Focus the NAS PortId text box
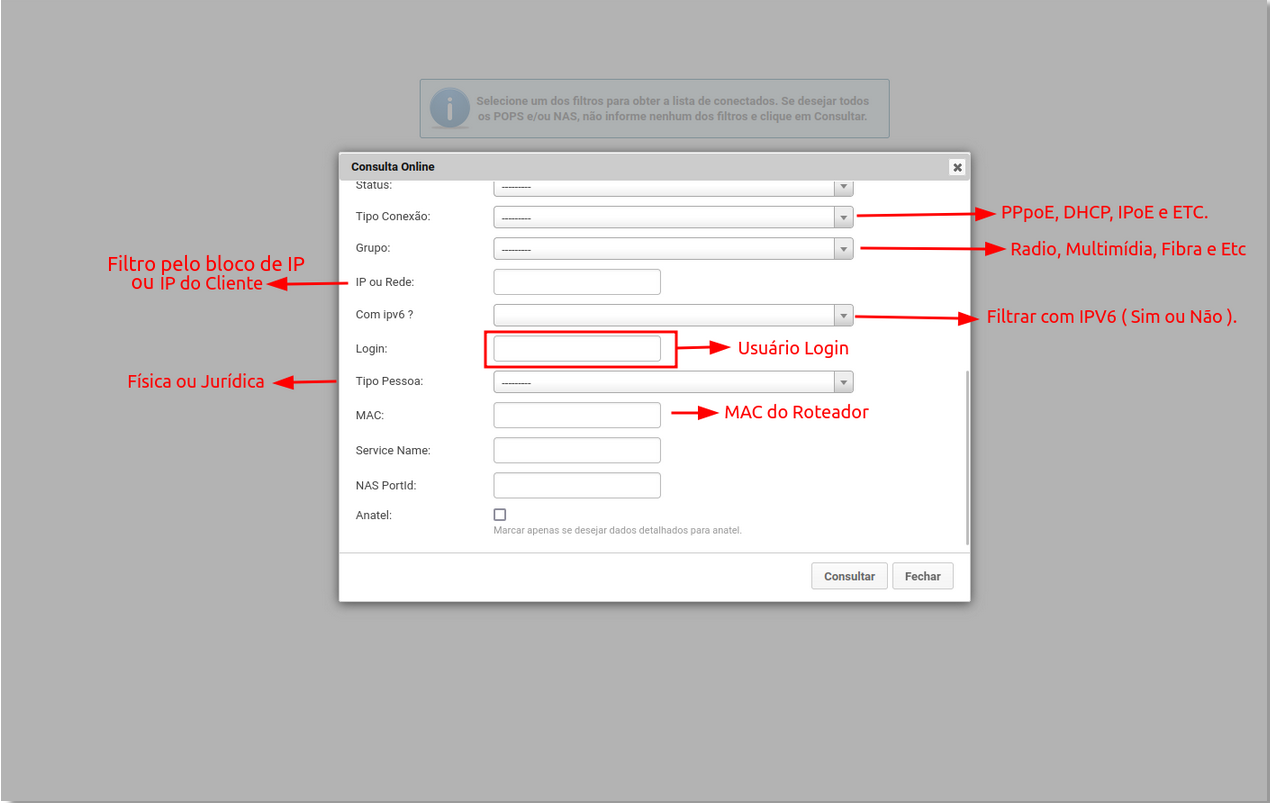Screen dimensions: 1270x803 point(577,485)
